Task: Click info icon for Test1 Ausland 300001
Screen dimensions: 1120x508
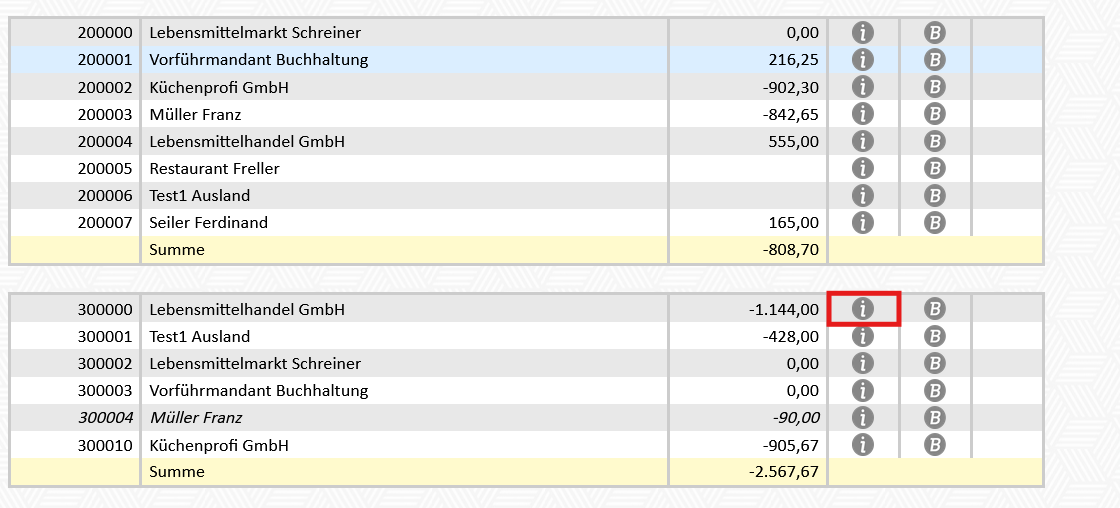Action: (x=862, y=336)
